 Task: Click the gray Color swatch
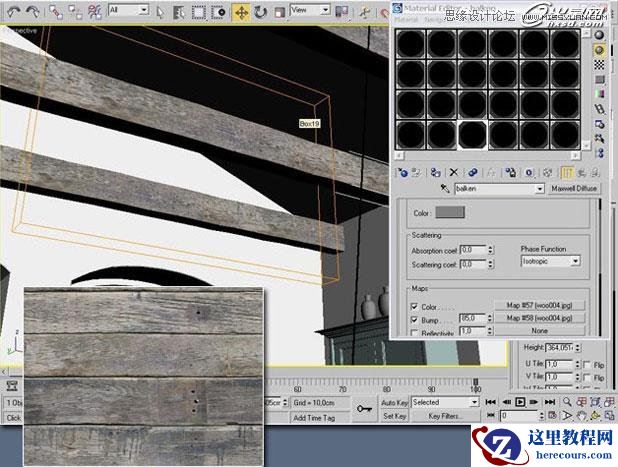click(x=451, y=212)
